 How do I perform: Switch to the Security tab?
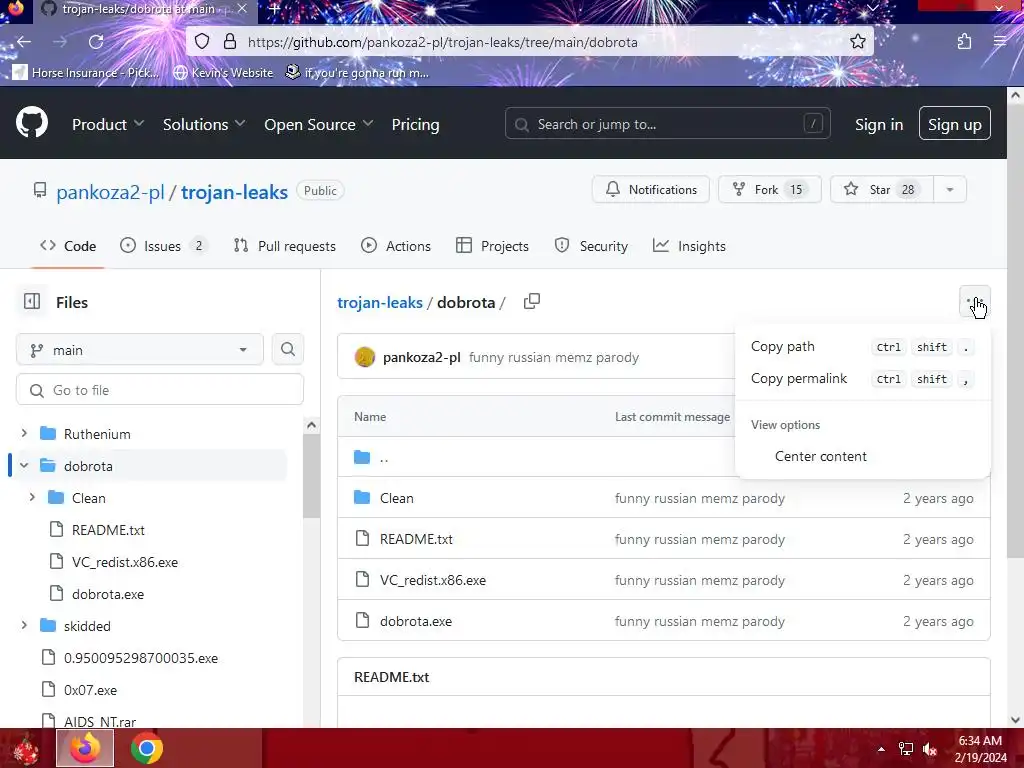tap(591, 246)
